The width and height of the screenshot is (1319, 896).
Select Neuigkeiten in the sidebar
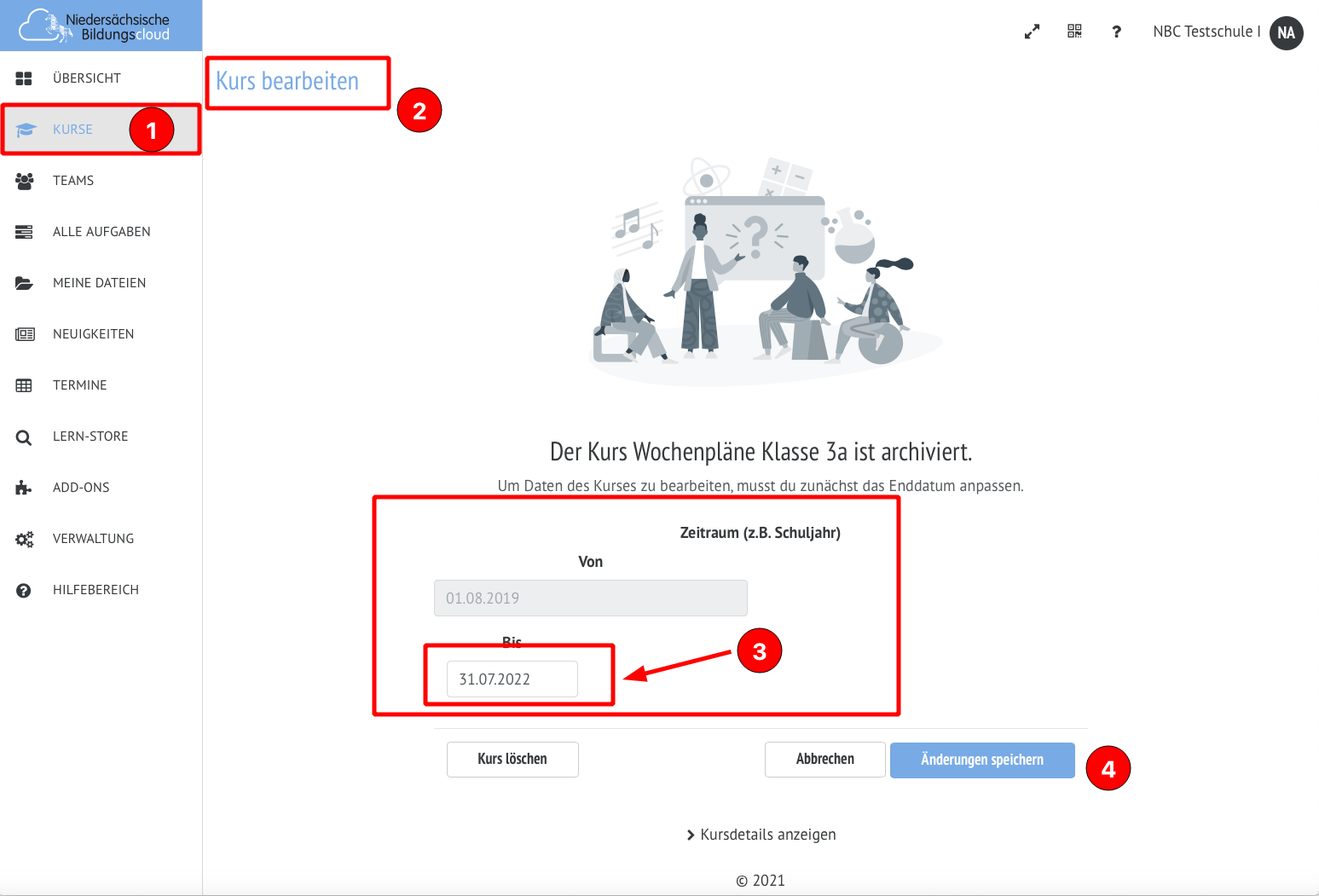pos(93,334)
